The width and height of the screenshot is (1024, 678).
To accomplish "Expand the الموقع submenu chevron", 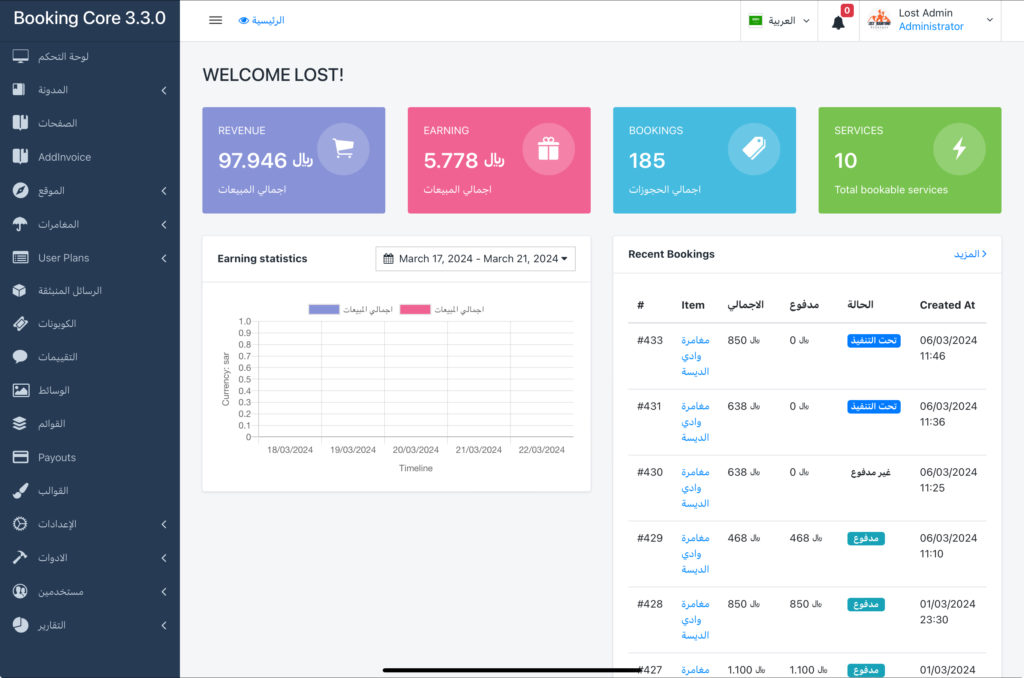I will pyautogui.click(x=164, y=191).
